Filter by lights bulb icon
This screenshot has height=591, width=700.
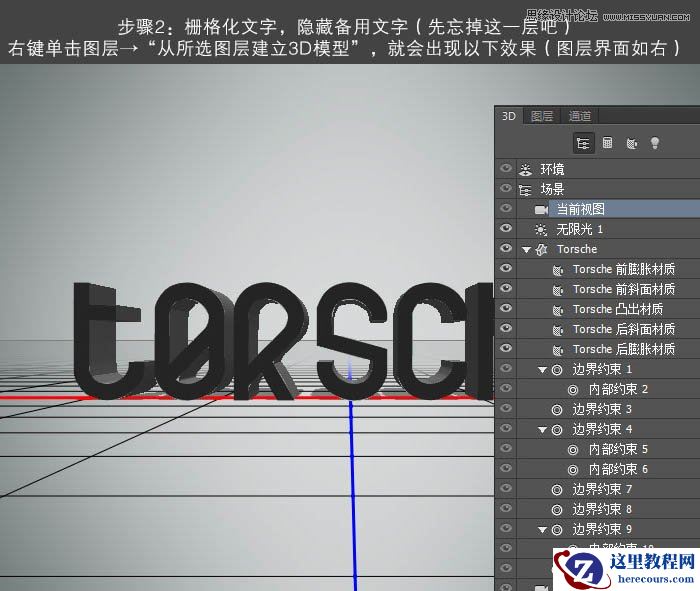tap(655, 143)
